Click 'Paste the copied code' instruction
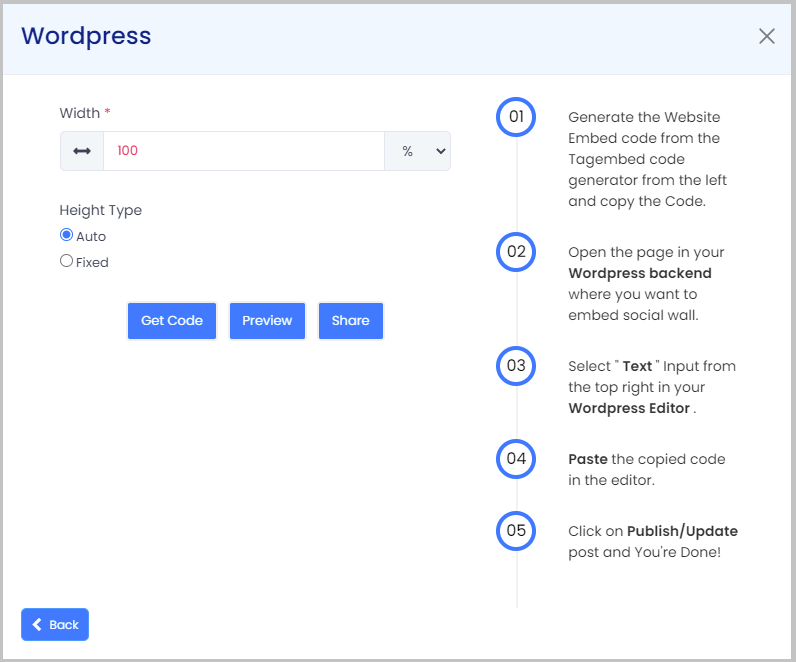 point(647,470)
